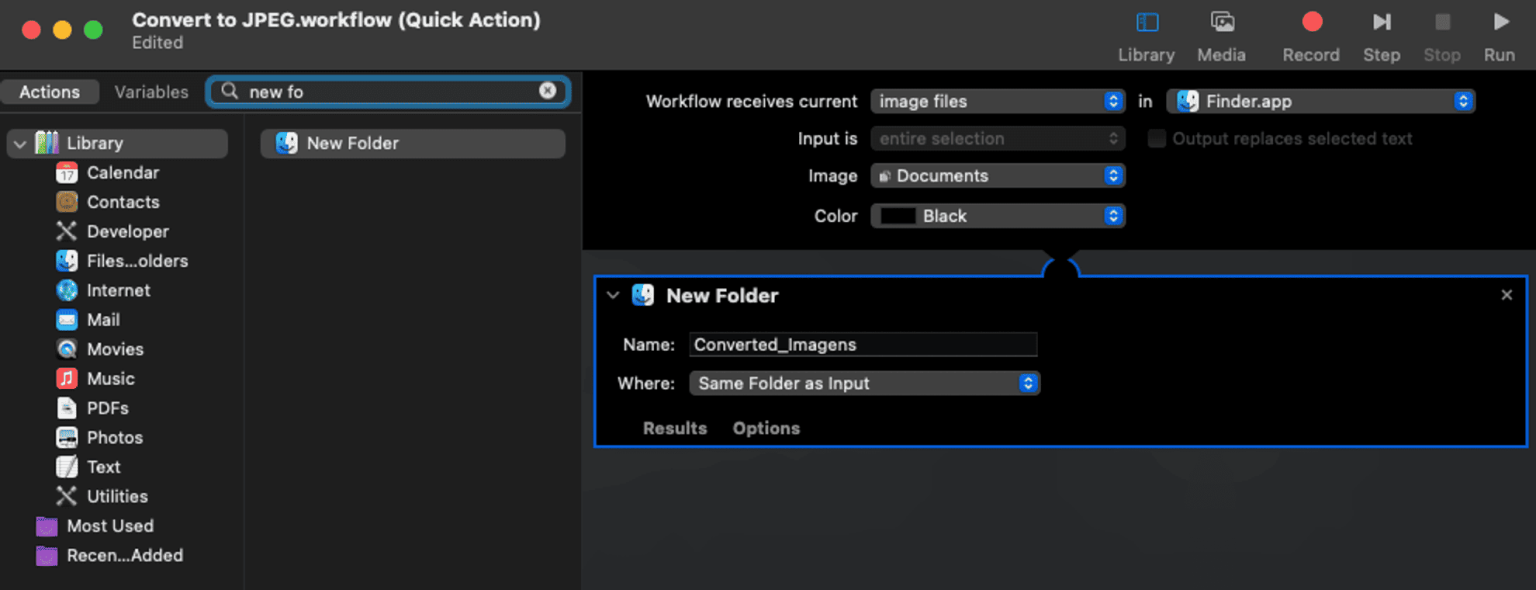Click the Step playback icon
The width and height of the screenshot is (1536, 590).
click(x=1381, y=23)
